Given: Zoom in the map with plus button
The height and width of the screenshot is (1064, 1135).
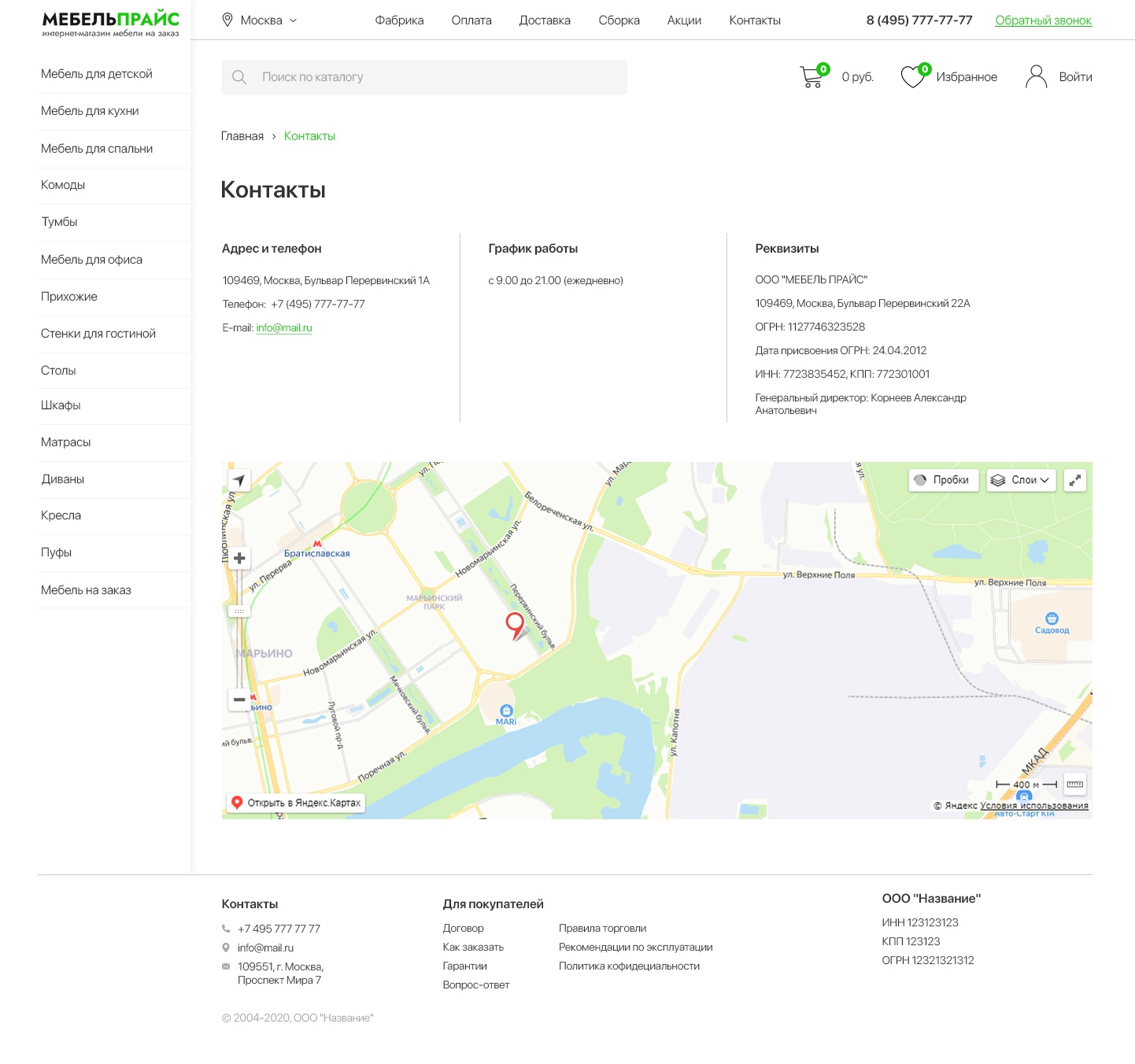Looking at the screenshot, I should (239, 558).
